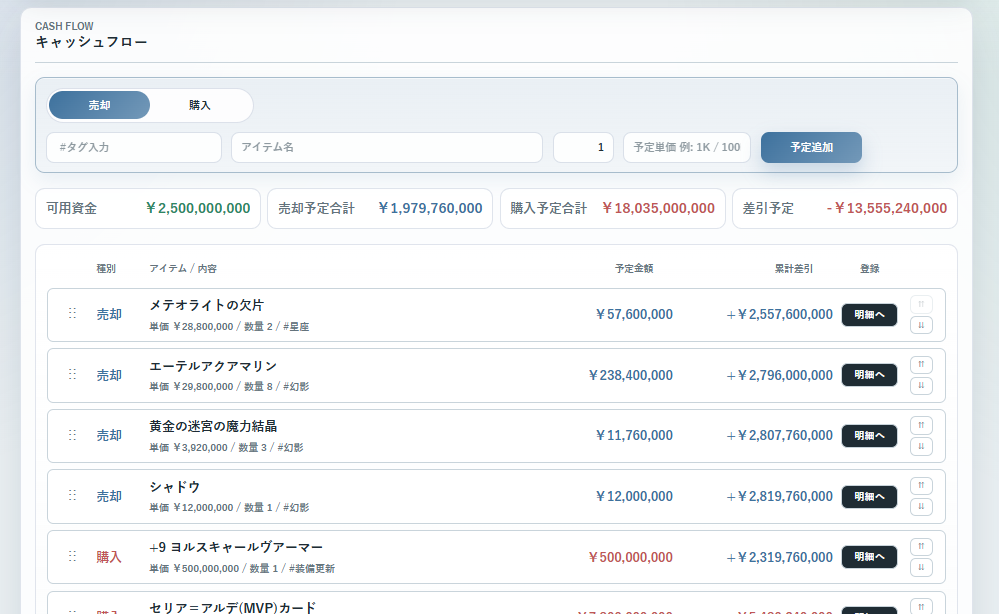Select item name 黄金の迷宮の魔力結晶
This screenshot has height=614, width=999.
click(213, 426)
